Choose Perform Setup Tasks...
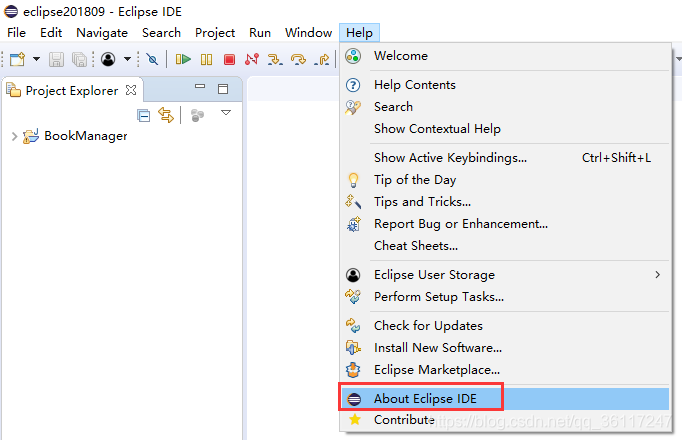The height and width of the screenshot is (440, 682). 505,297
